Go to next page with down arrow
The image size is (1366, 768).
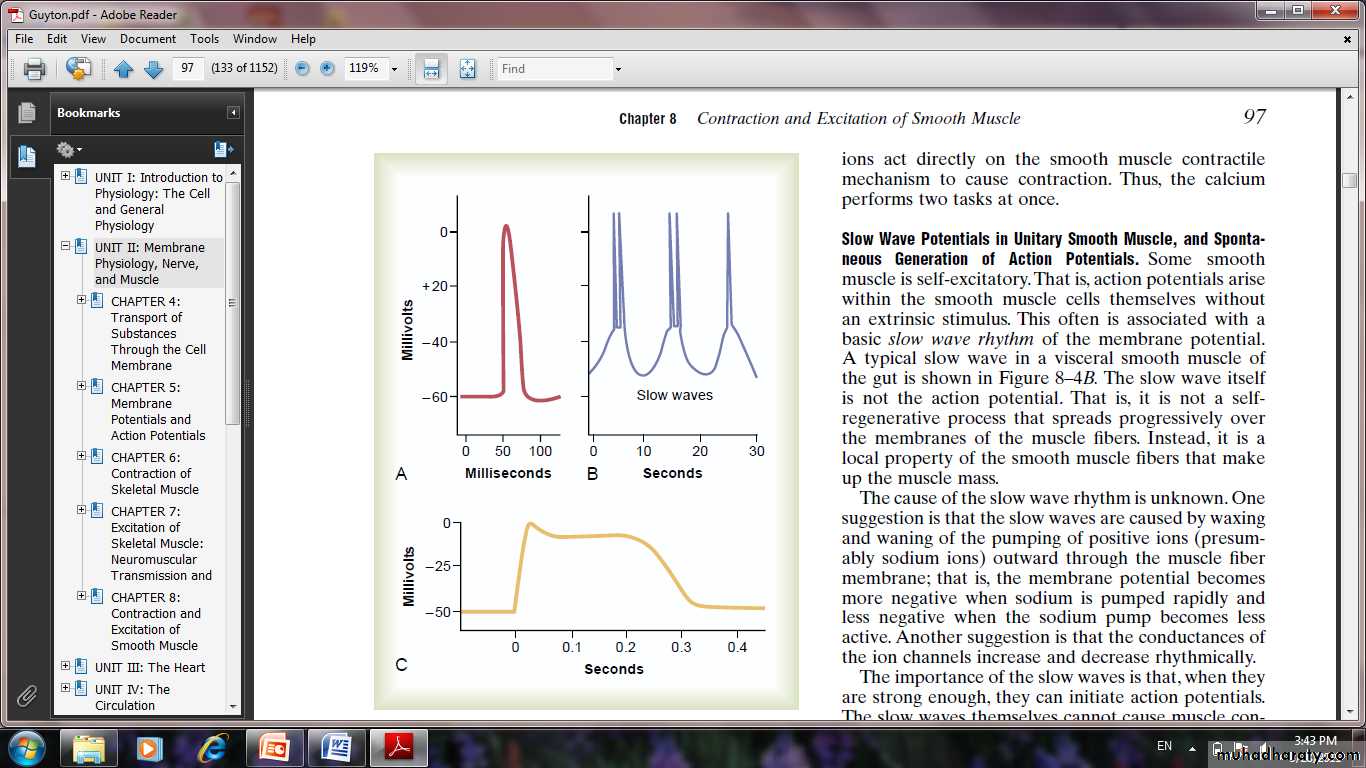[153, 69]
